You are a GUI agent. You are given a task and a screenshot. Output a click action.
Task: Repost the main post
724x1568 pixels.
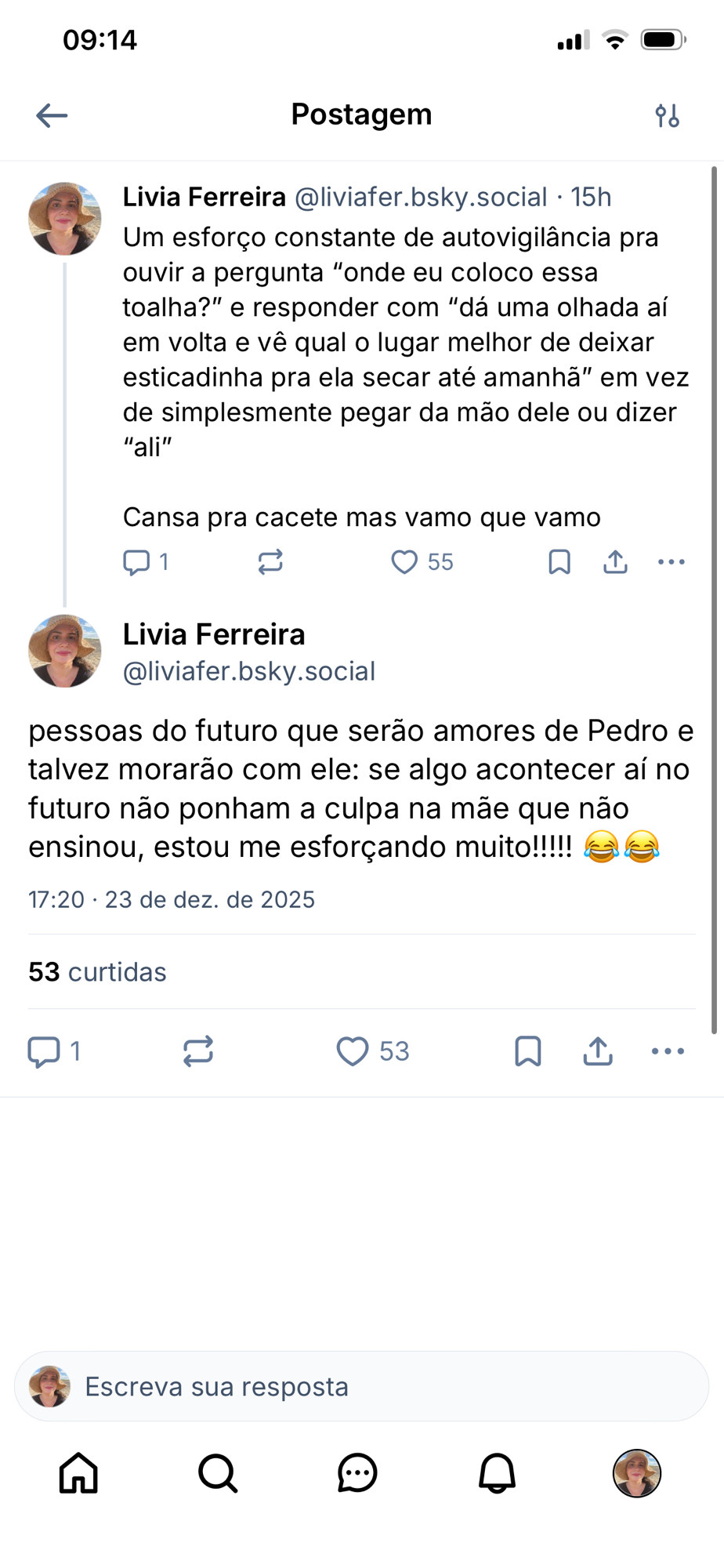click(x=198, y=1051)
